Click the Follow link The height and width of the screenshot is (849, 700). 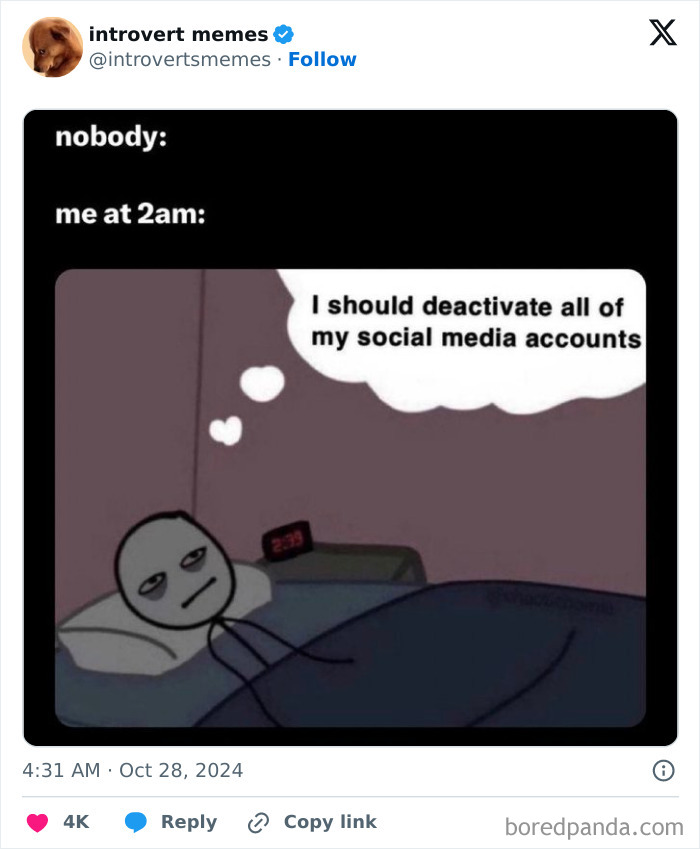tap(322, 60)
